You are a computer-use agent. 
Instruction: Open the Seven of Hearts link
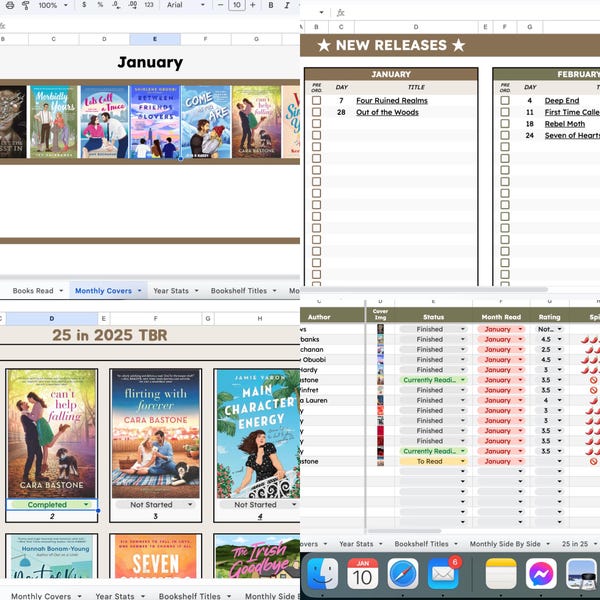click(572, 135)
